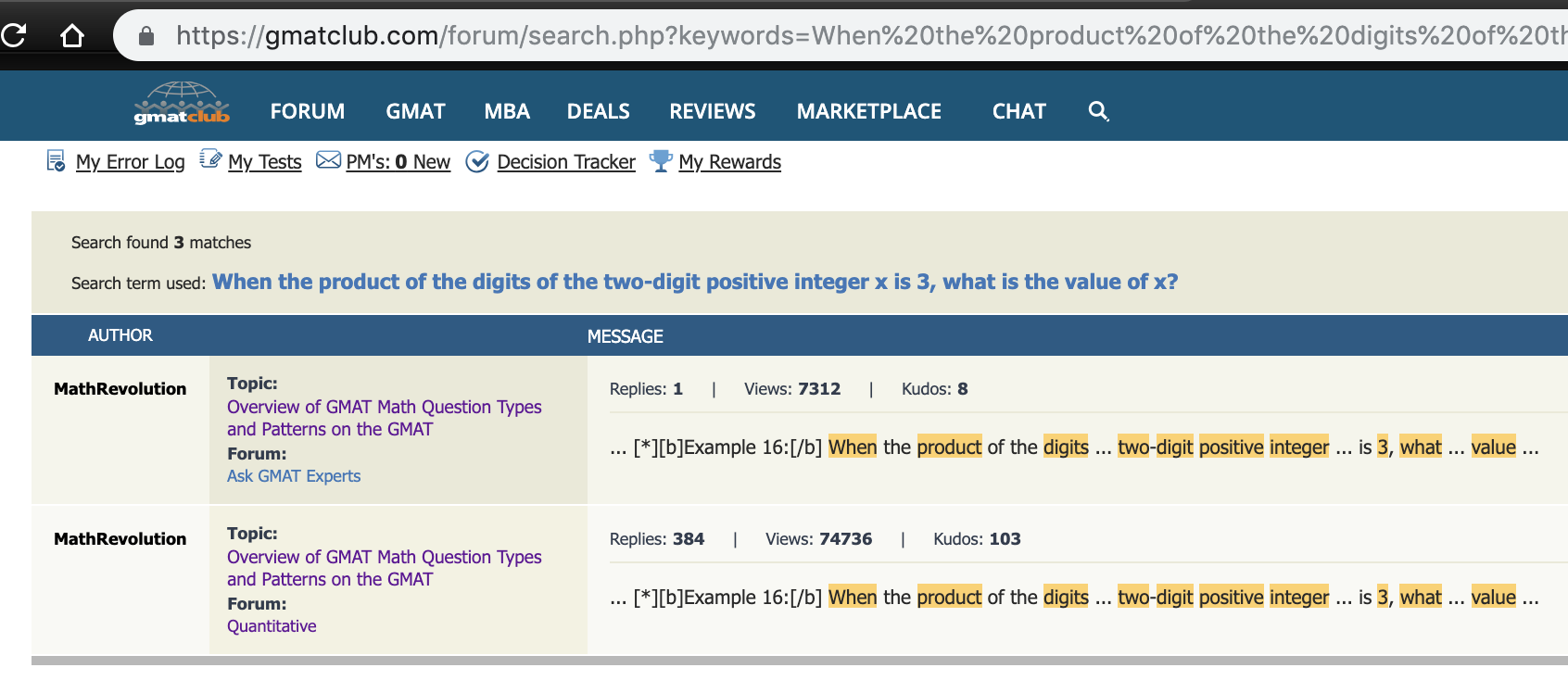The width and height of the screenshot is (1568, 693).
Task: Click Example 16 snippet in second result
Action: pos(1074,598)
